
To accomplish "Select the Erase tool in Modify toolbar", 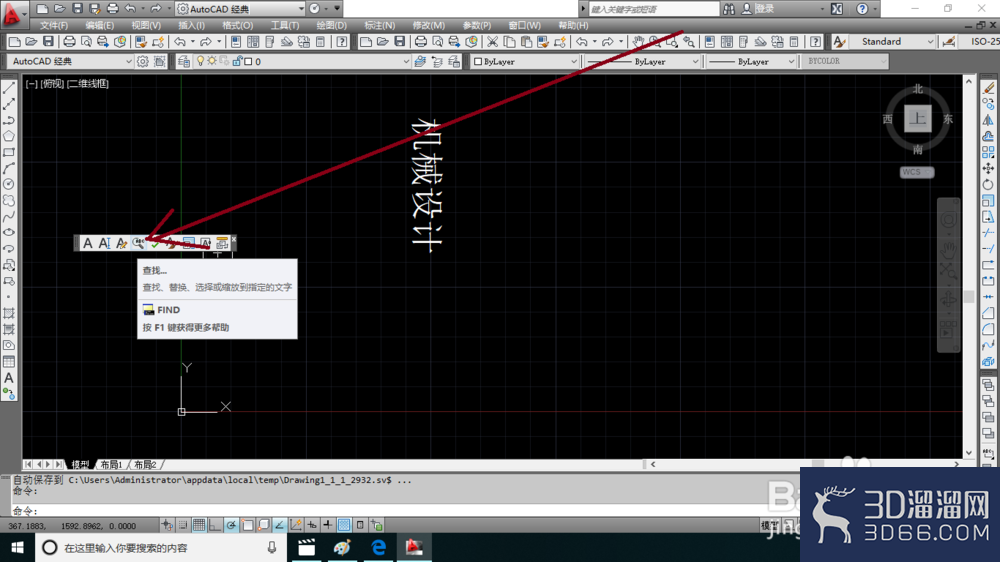I will tap(988, 88).
